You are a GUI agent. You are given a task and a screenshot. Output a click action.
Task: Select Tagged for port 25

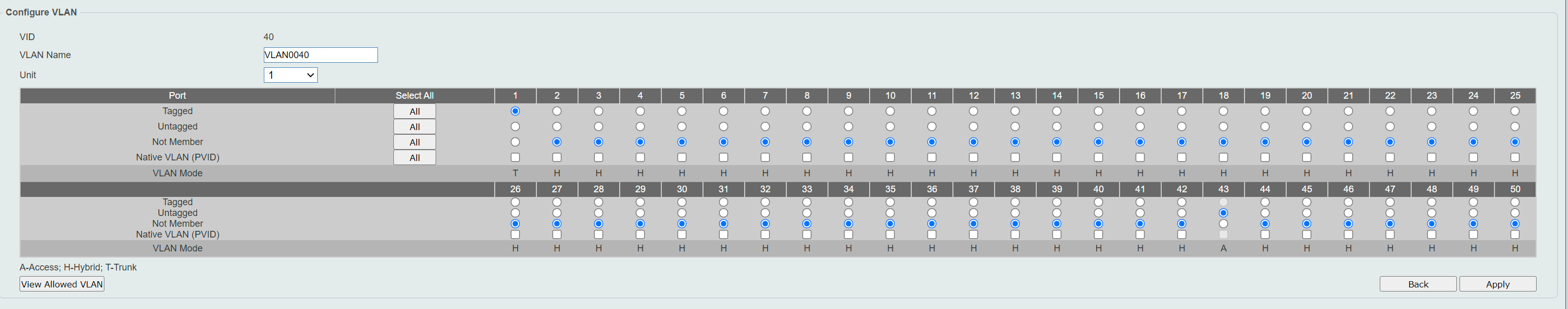pos(1515,112)
